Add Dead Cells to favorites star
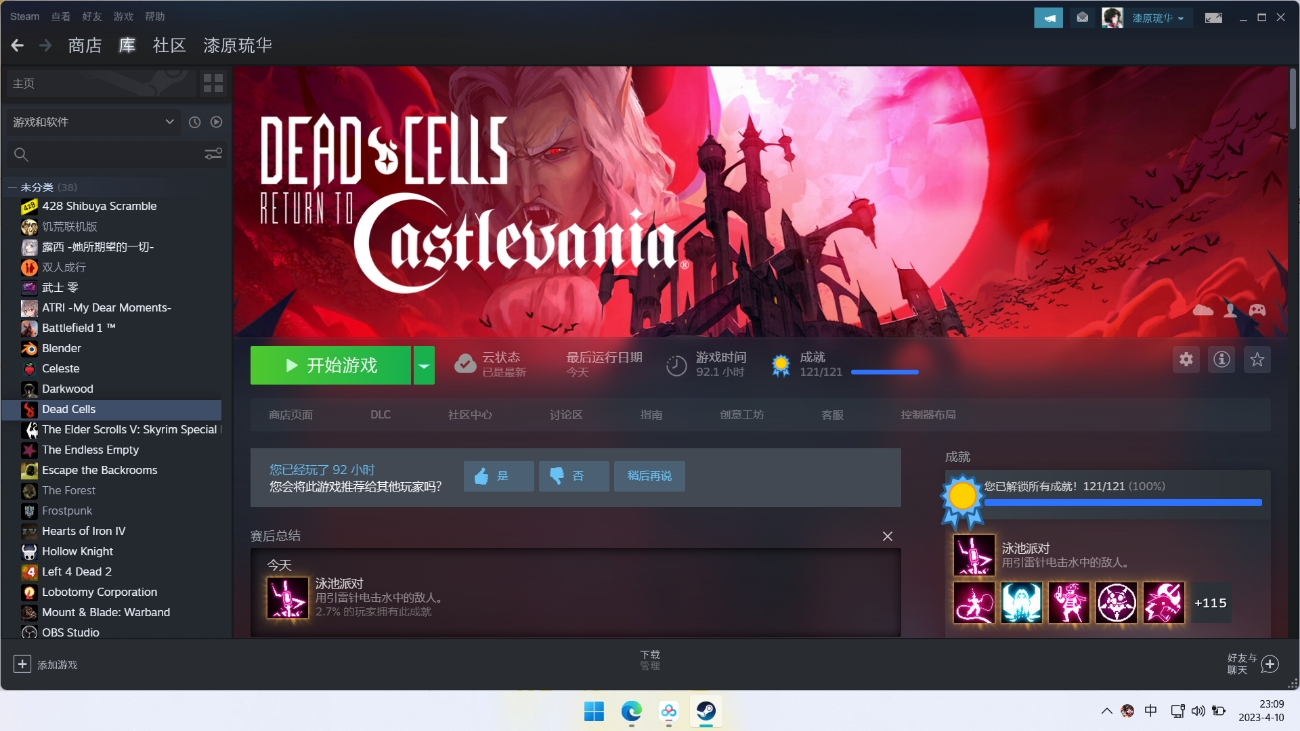 (x=1257, y=360)
